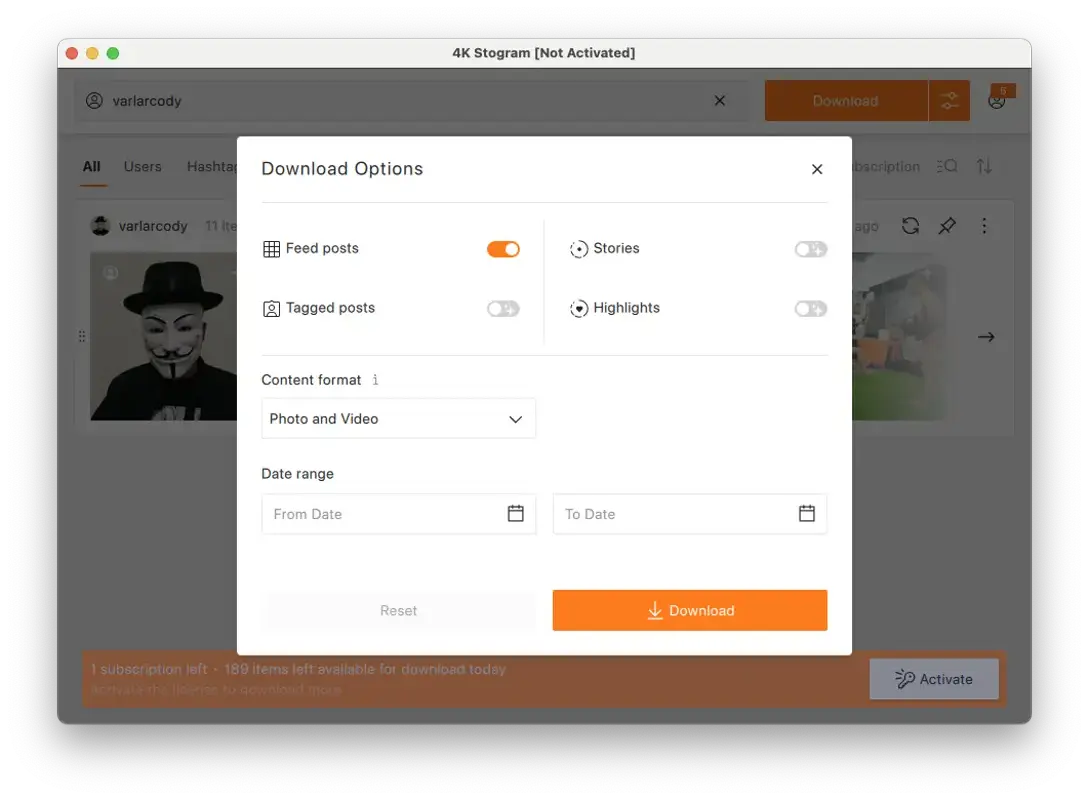Close the Download Options dialog
The image size is (1089, 800).
click(817, 169)
